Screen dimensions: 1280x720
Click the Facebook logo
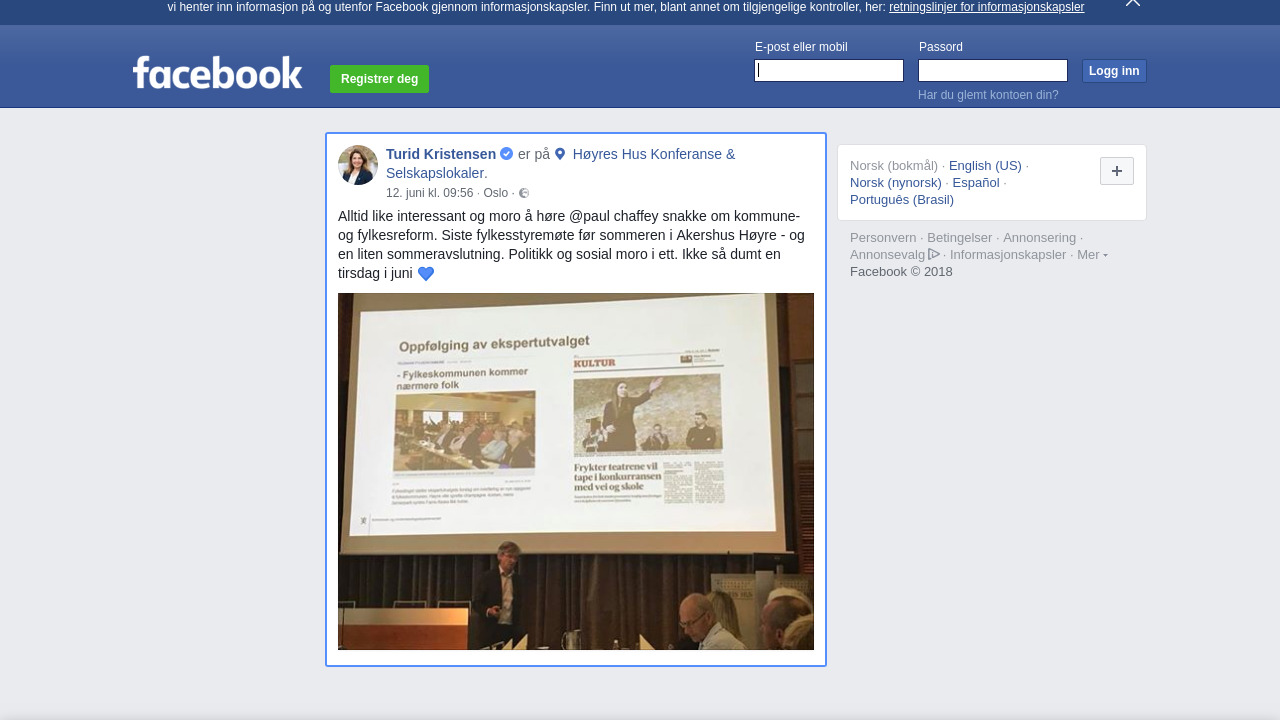217,73
